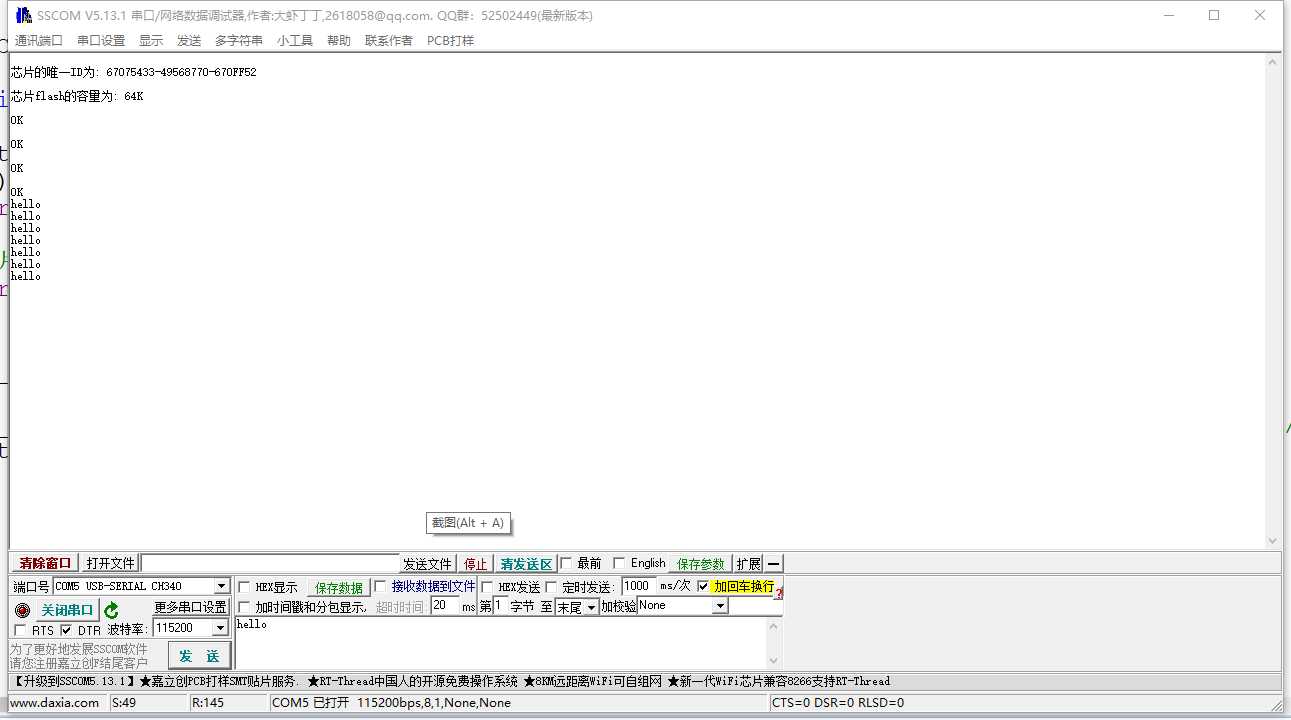Click the 1000 ms timed-send interval field
The height and width of the screenshot is (720, 1291).
click(x=639, y=586)
